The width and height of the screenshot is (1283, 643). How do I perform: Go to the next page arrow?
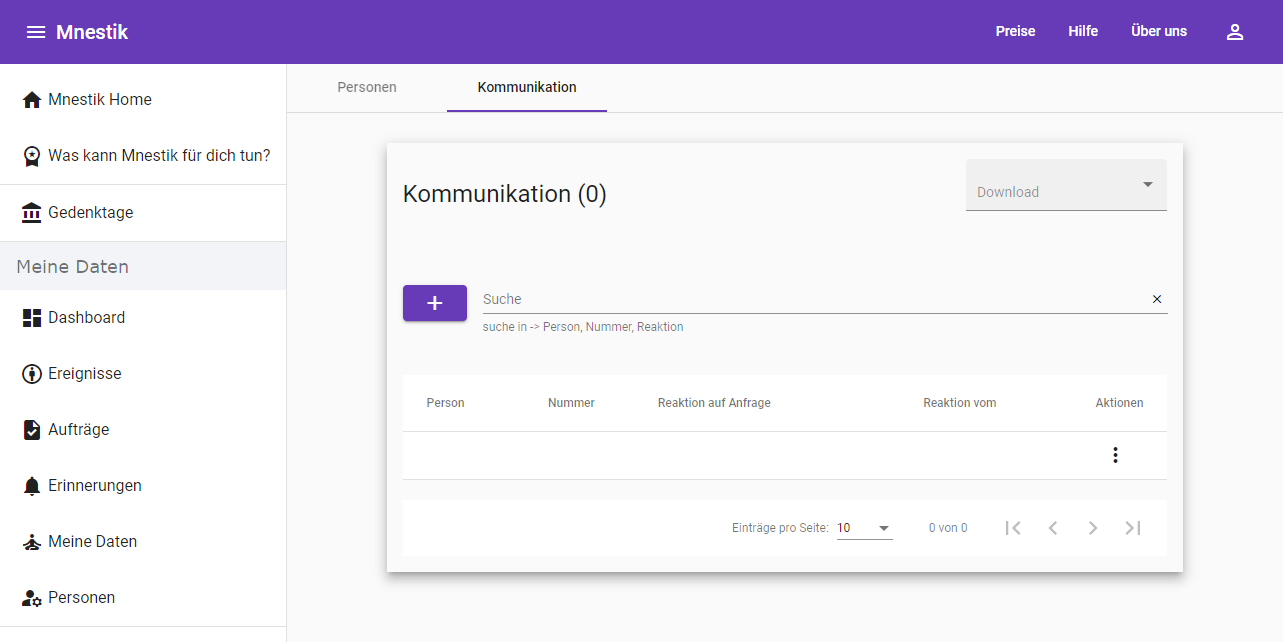coord(1092,528)
